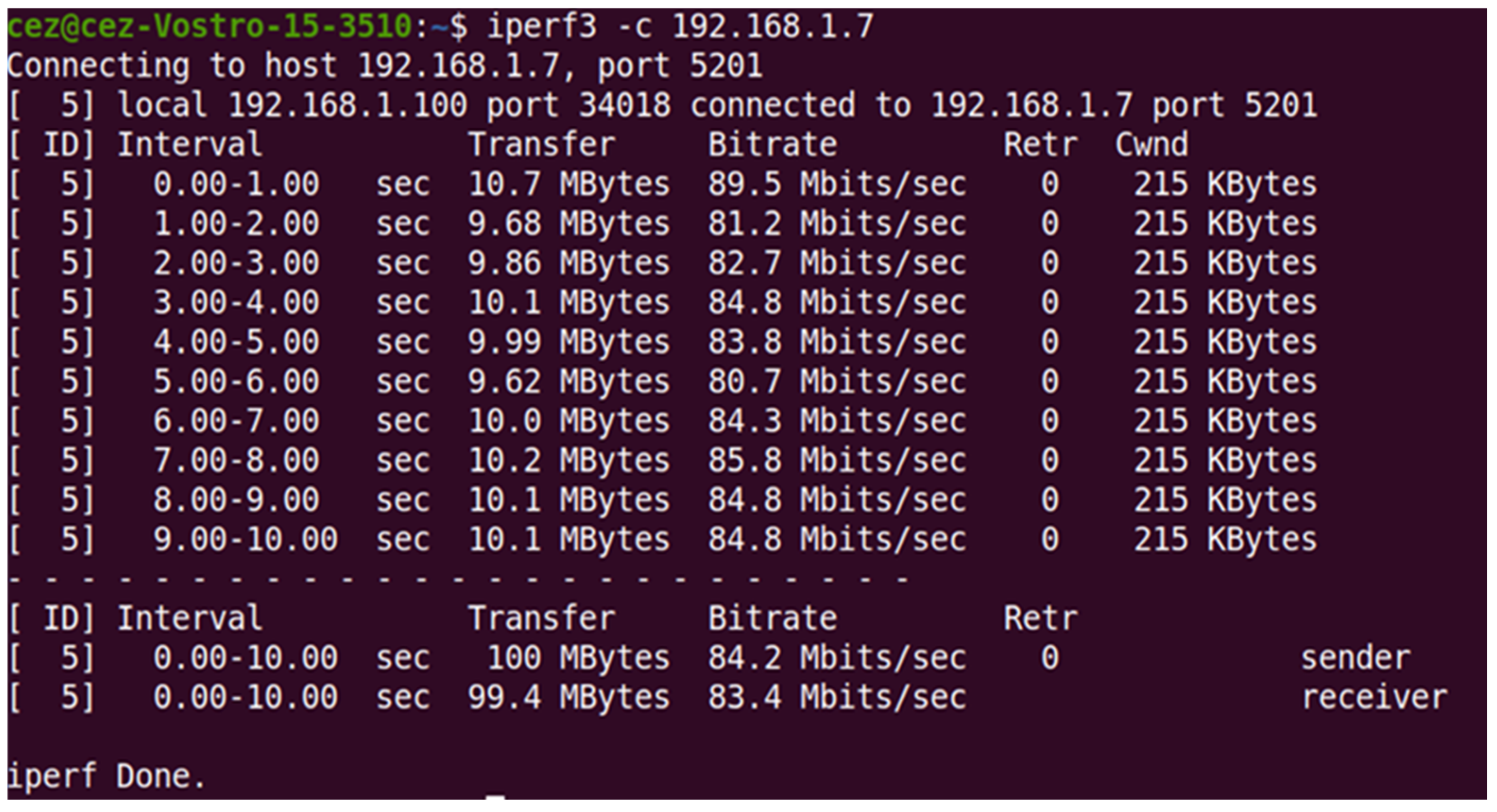Click the 99.4 MBytes receiver transfer
This screenshot has height=812, width=1497.
coord(568,698)
